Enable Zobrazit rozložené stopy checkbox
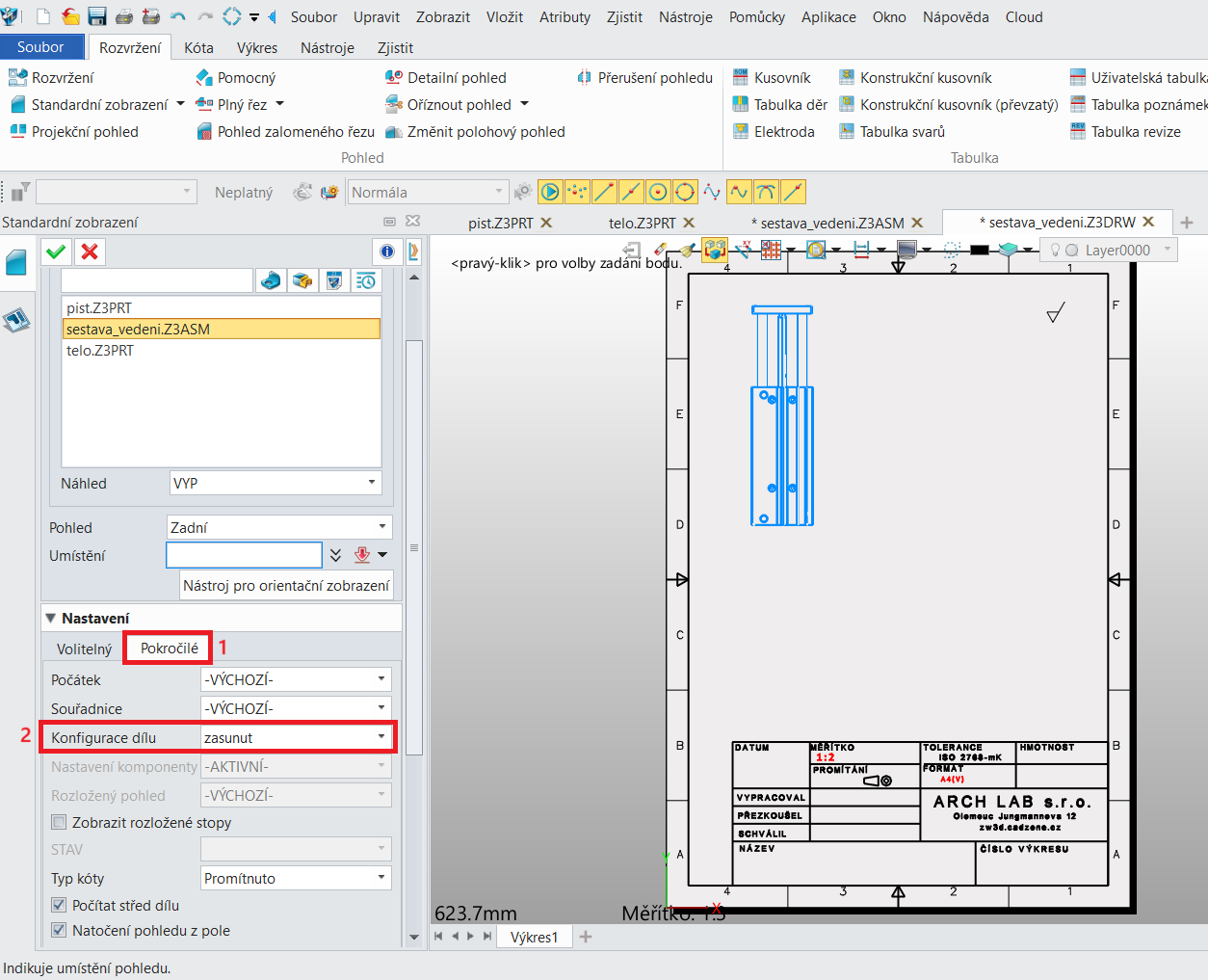The height and width of the screenshot is (980, 1208). [x=60, y=822]
